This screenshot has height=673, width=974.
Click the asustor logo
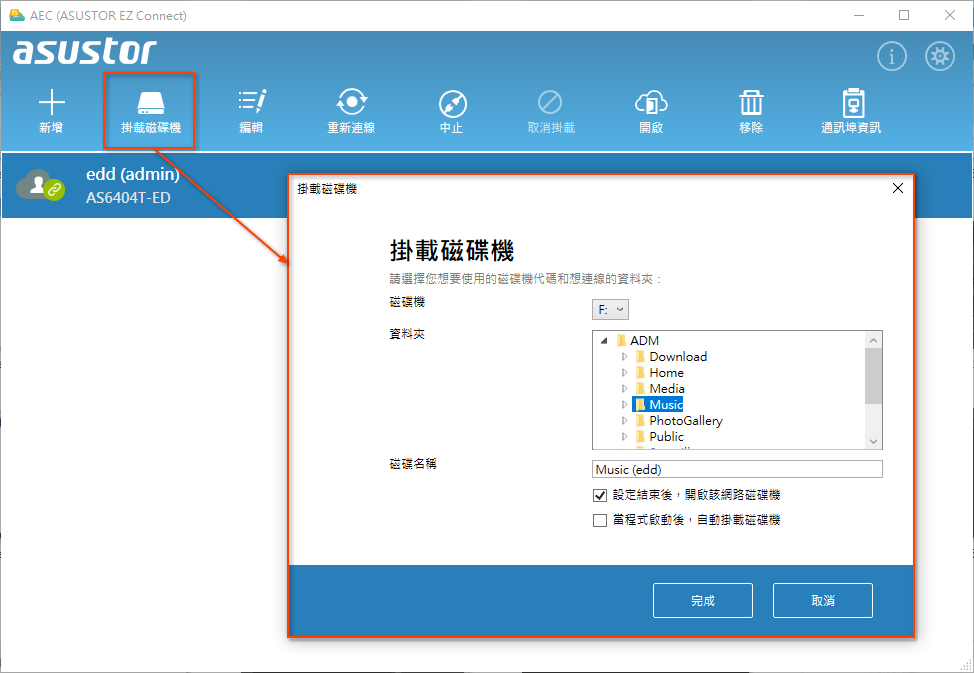[84, 52]
